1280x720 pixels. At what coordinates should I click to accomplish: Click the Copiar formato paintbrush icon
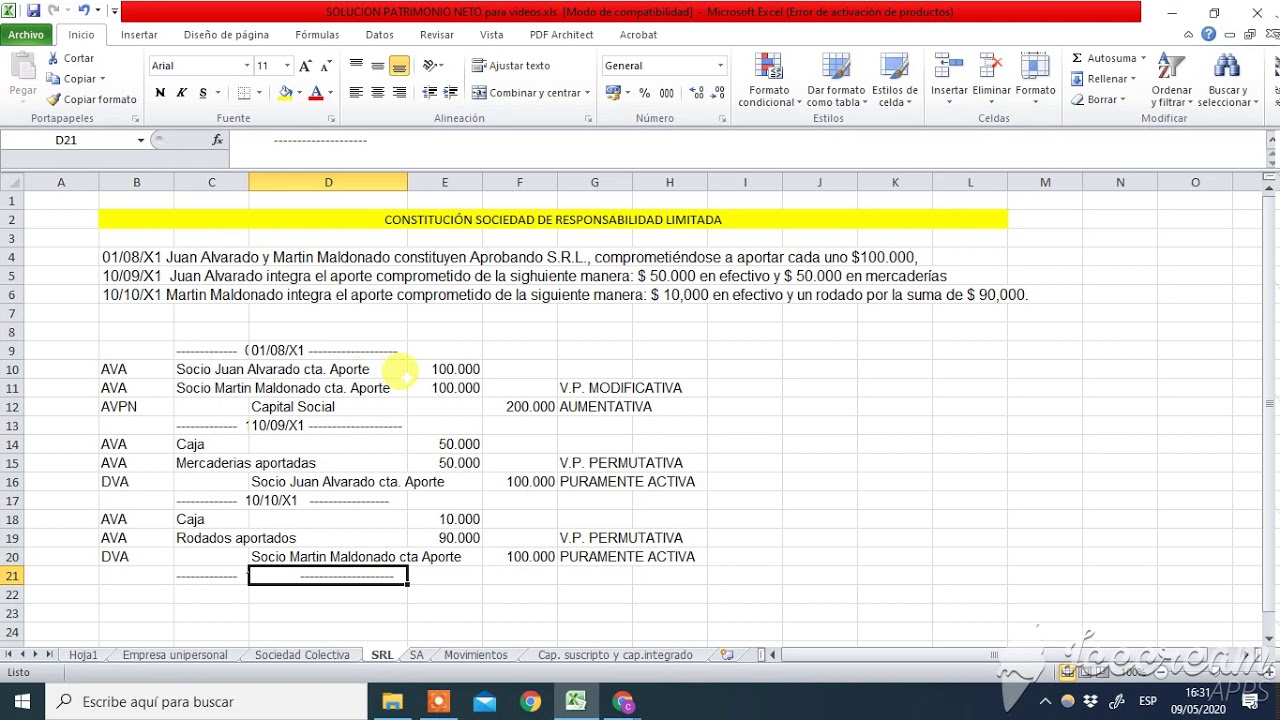click(54, 100)
